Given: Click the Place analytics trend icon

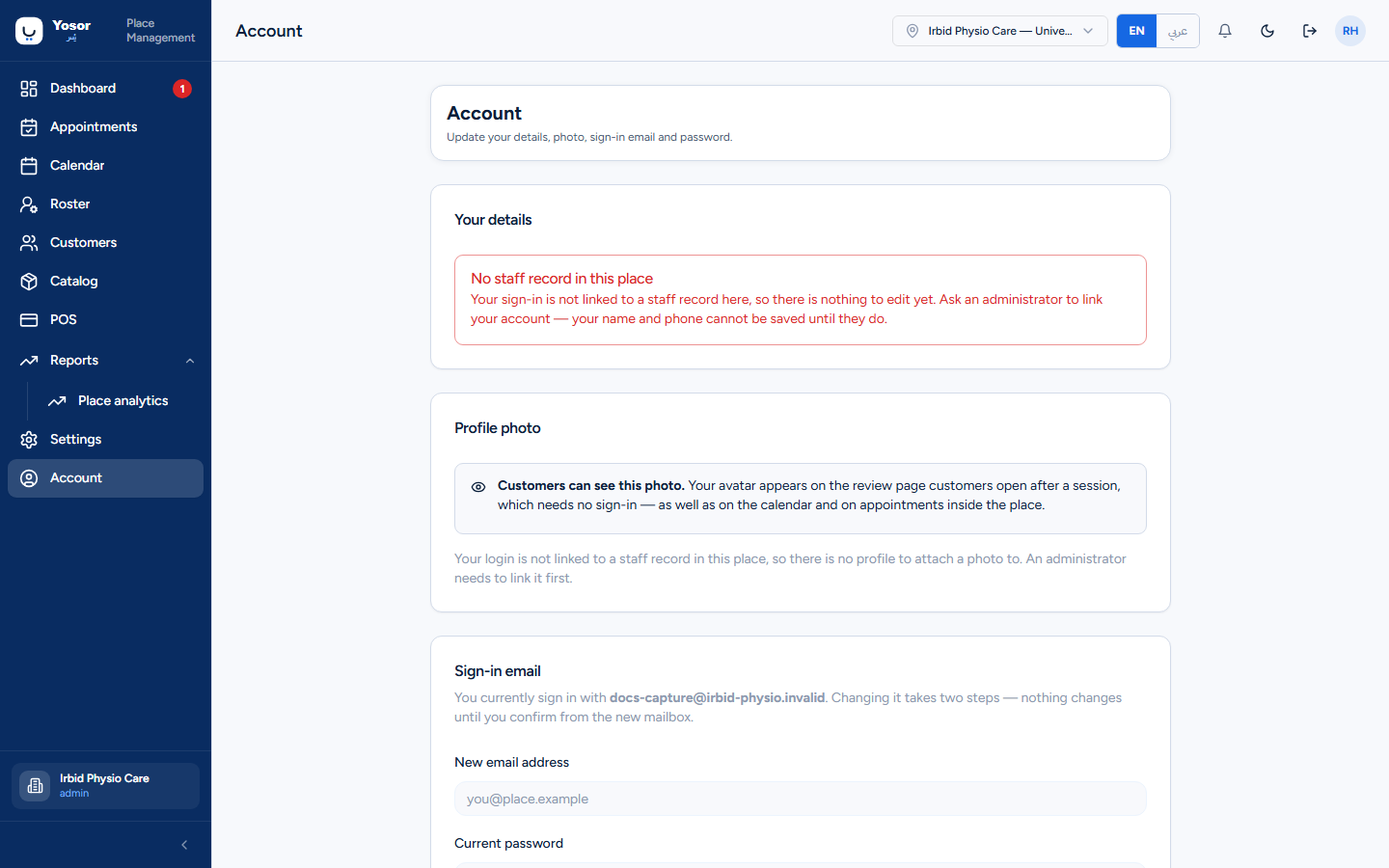Looking at the screenshot, I should [x=57, y=401].
